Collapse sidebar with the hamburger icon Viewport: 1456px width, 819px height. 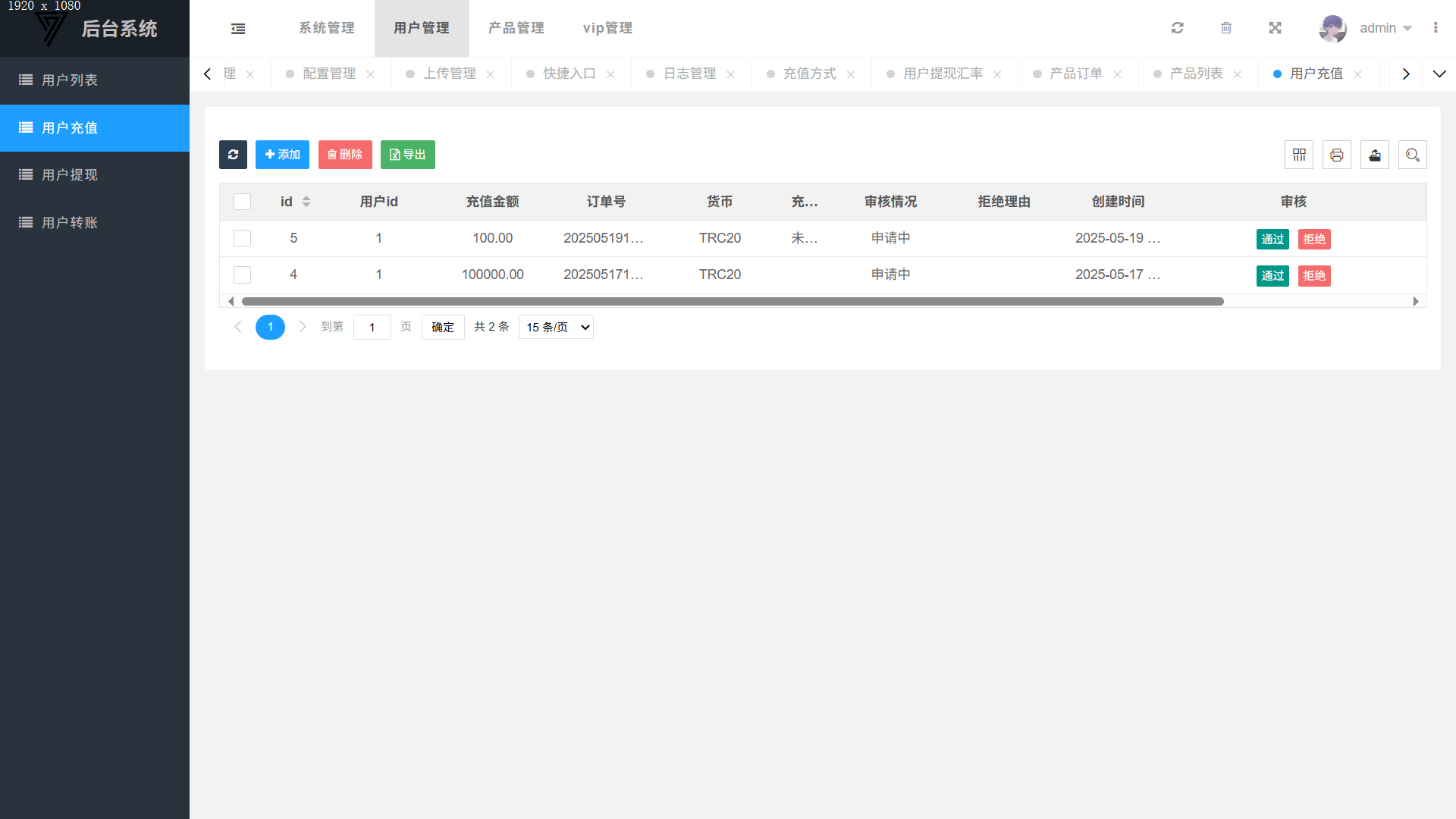click(x=238, y=29)
